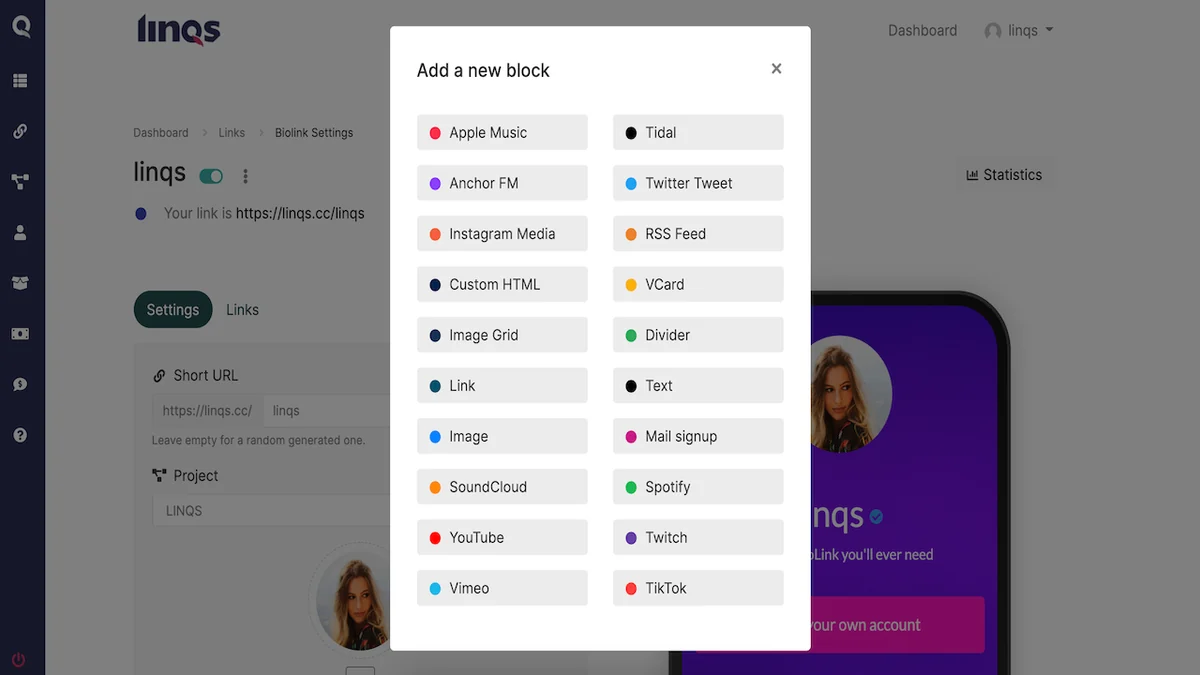Viewport: 1200px width, 675px height.
Task: Add an RSS Feed block
Action: coord(698,234)
